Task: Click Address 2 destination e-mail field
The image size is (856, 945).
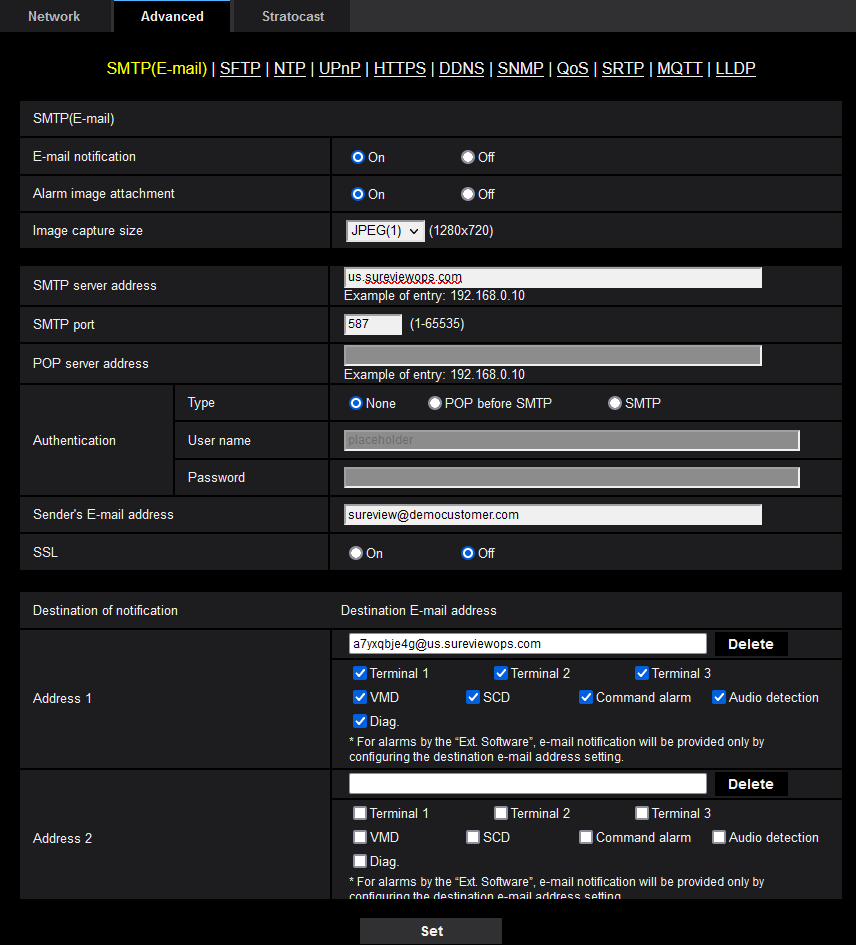Action: [527, 783]
